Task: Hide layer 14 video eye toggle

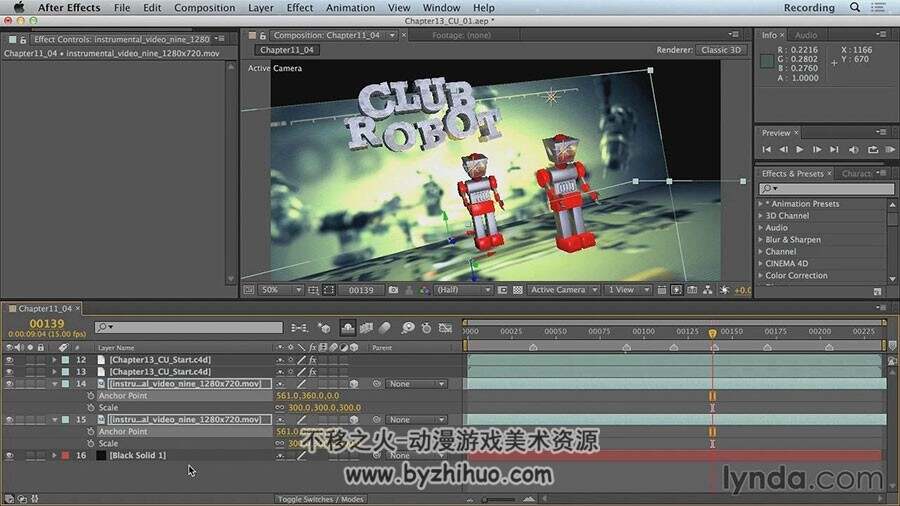Action: point(9,384)
